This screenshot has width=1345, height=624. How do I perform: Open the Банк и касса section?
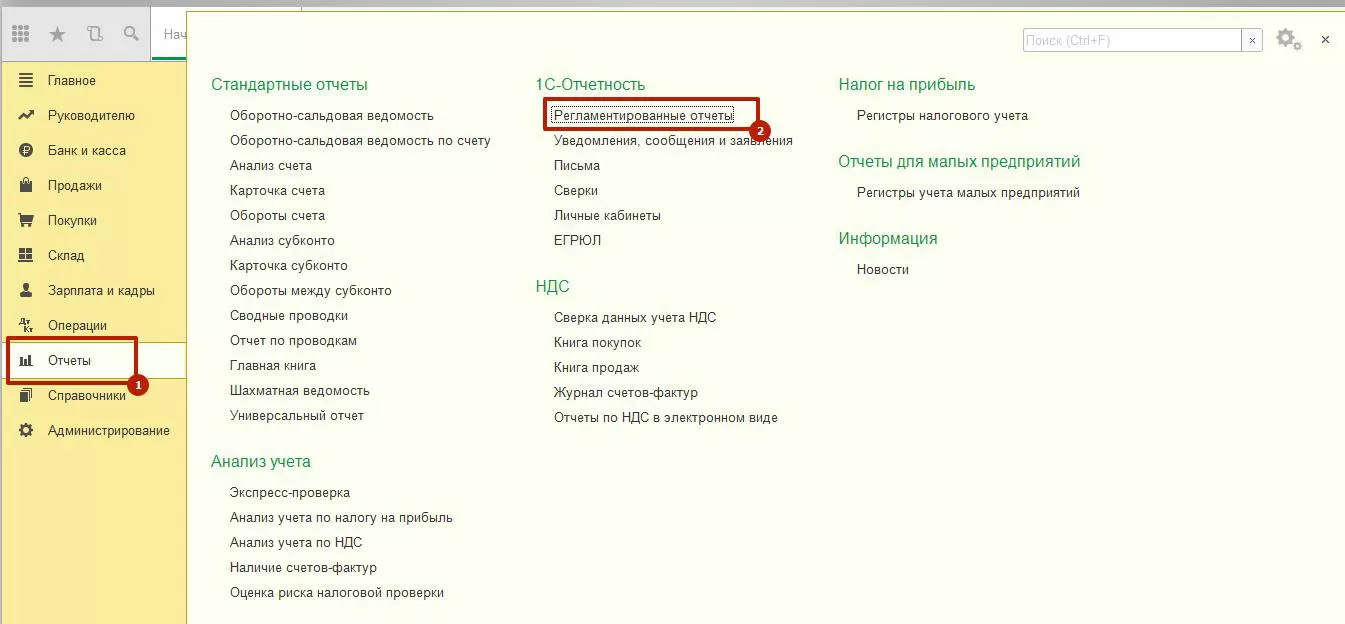click(87, 150)
